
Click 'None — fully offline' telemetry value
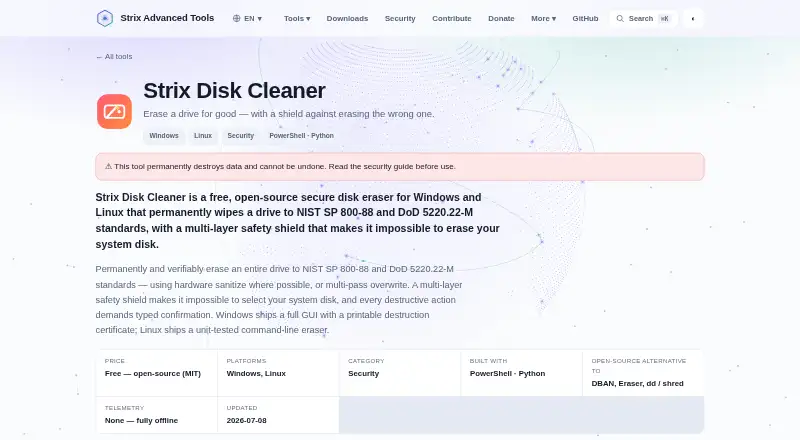(141, 421)
